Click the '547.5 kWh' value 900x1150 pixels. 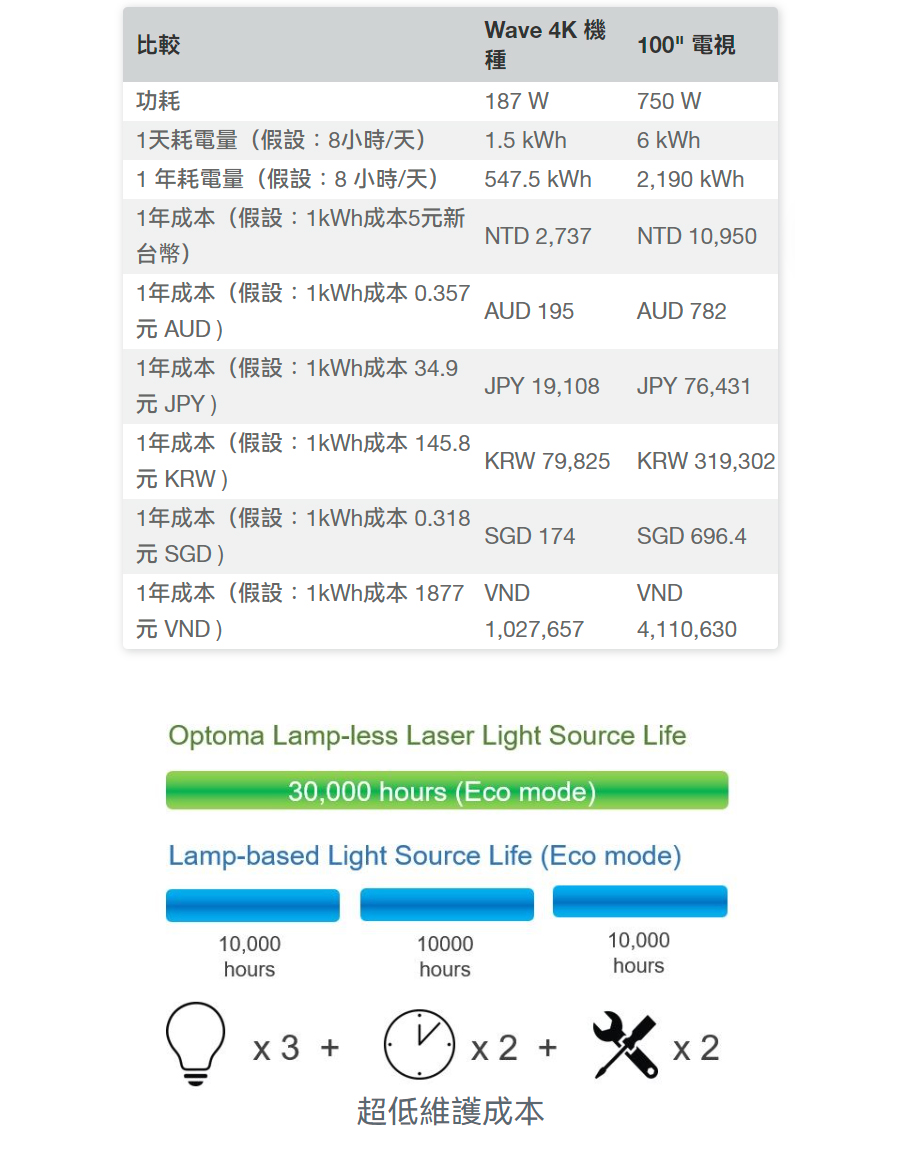click(538, 179)
